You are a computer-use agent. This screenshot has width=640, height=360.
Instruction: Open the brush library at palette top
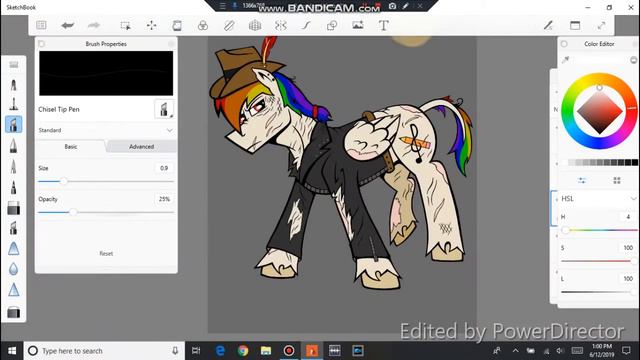coord(13,64)
